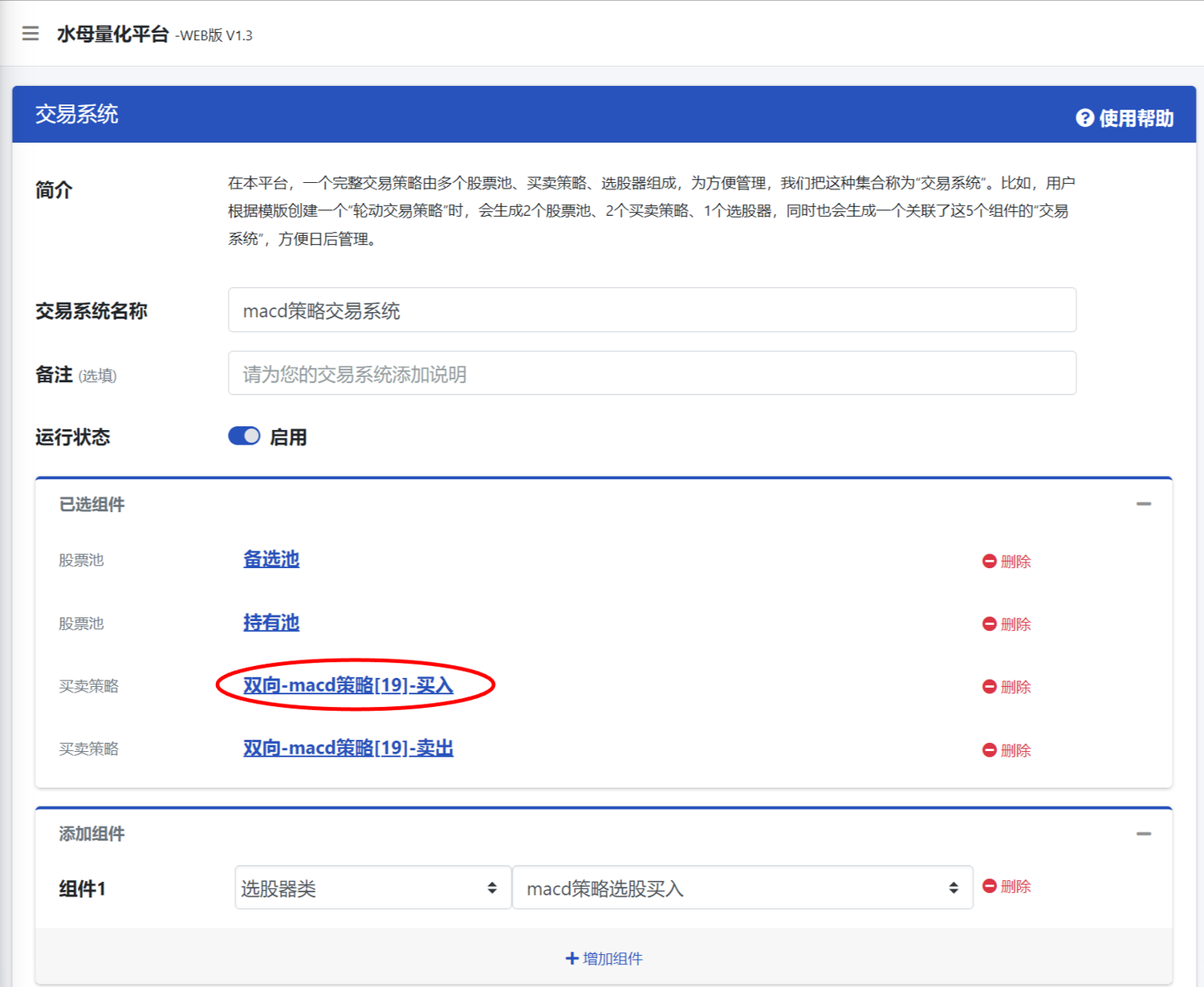Remove the macd buy strategy component

click(x=1007, y=687)
